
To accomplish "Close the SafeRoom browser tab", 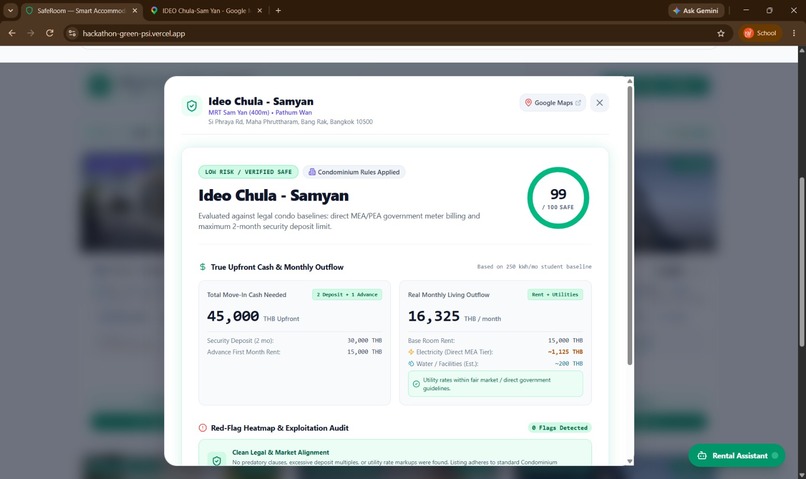I will (x=135, y=10).
